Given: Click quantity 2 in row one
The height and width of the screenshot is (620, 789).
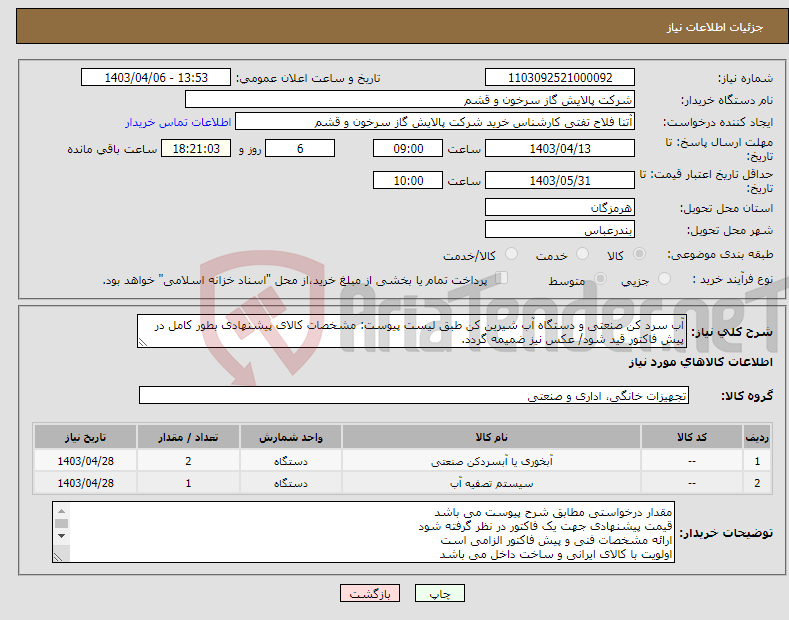Looking at the screenshot, I should 188,461.
